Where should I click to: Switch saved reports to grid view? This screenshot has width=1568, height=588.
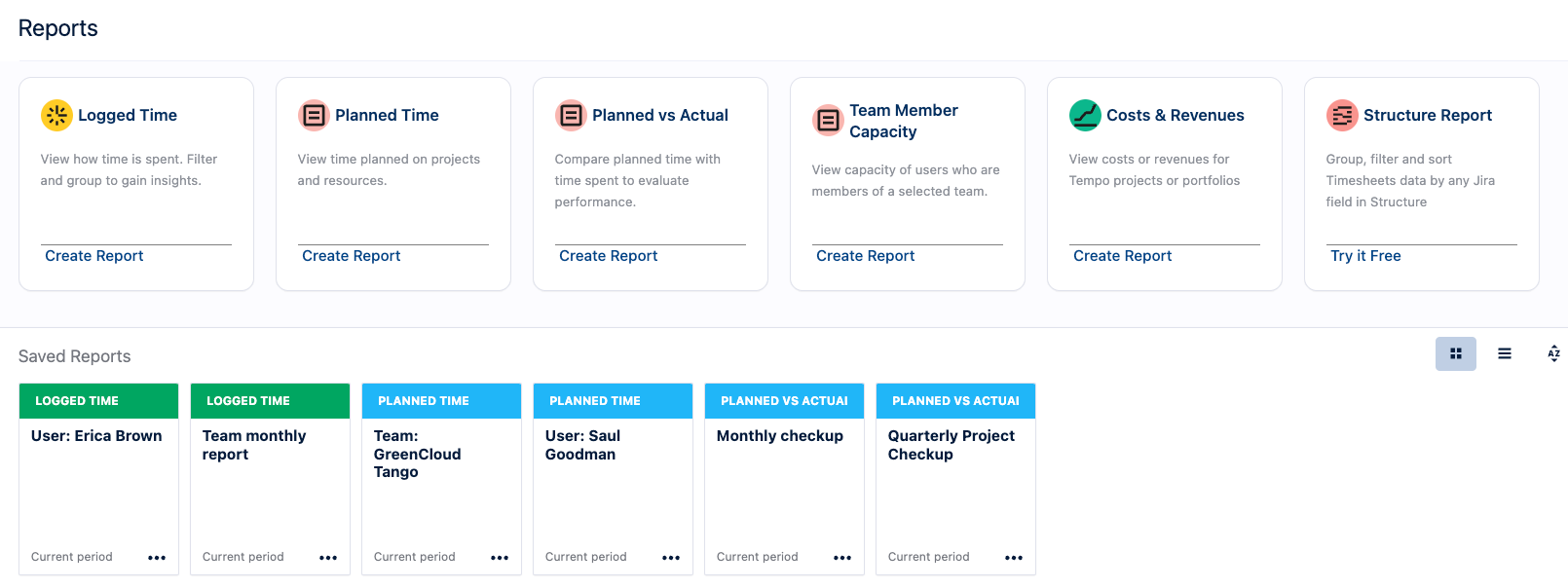click(1455, 353)
